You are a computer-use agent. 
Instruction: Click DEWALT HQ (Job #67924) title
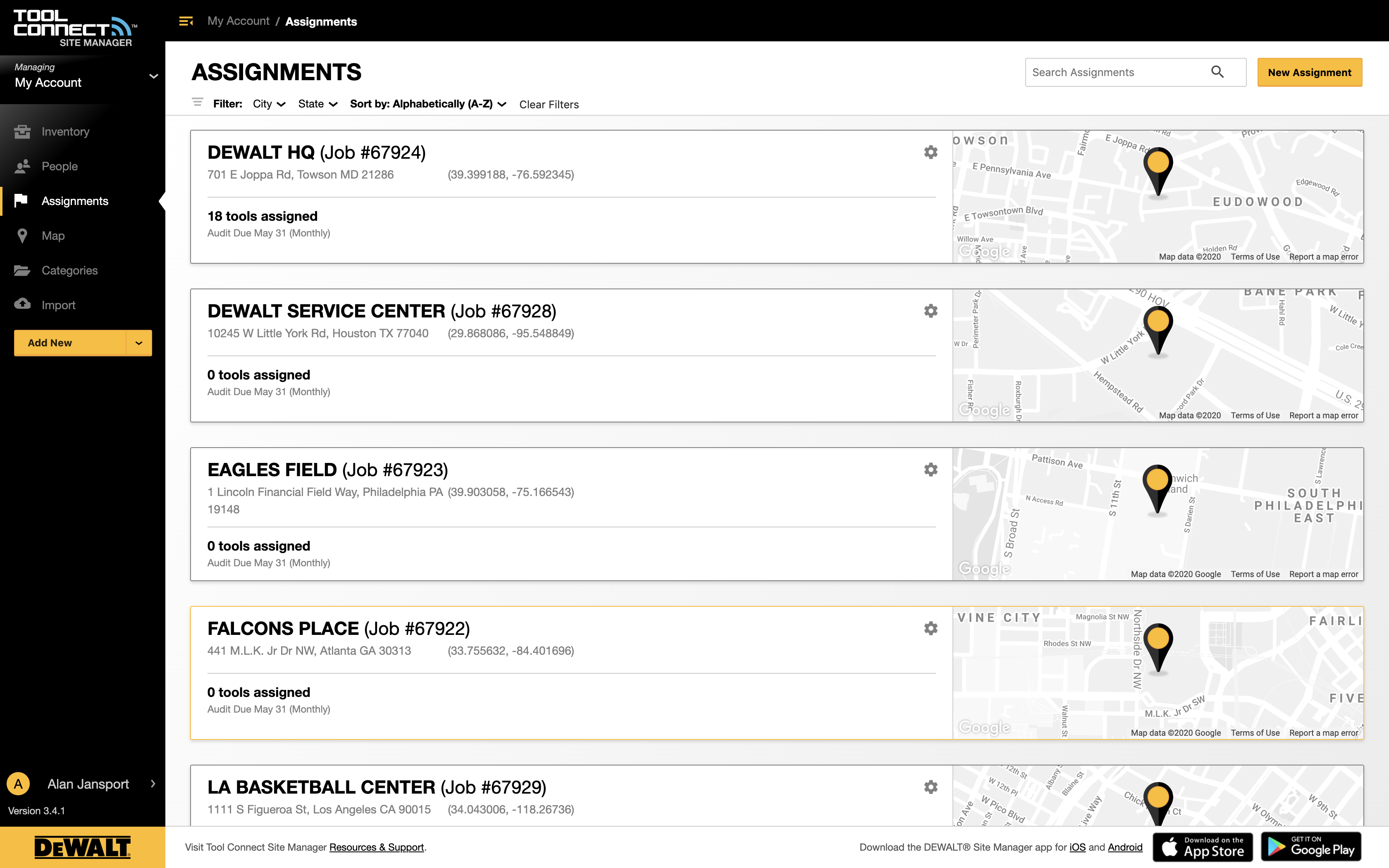316,153
